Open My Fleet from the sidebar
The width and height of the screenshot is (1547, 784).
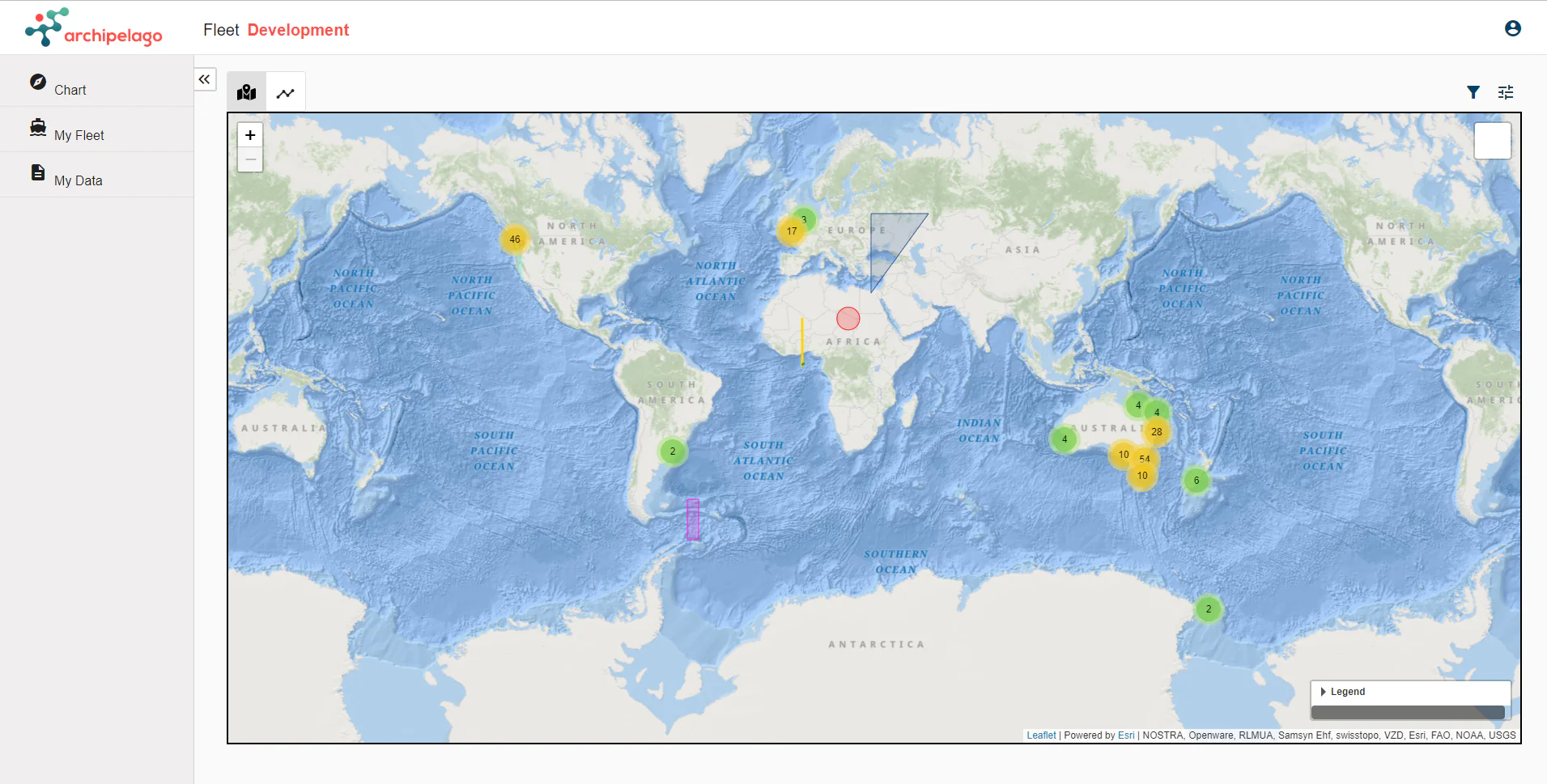(x=79, y=134)
